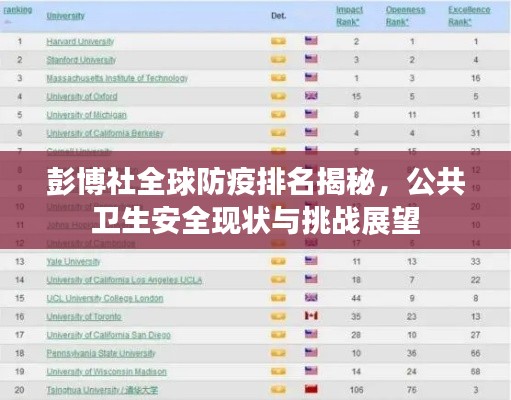
Task: Click the Det. badge icon for Yale University
Action: pyautogui.click(x=278, y=261)
